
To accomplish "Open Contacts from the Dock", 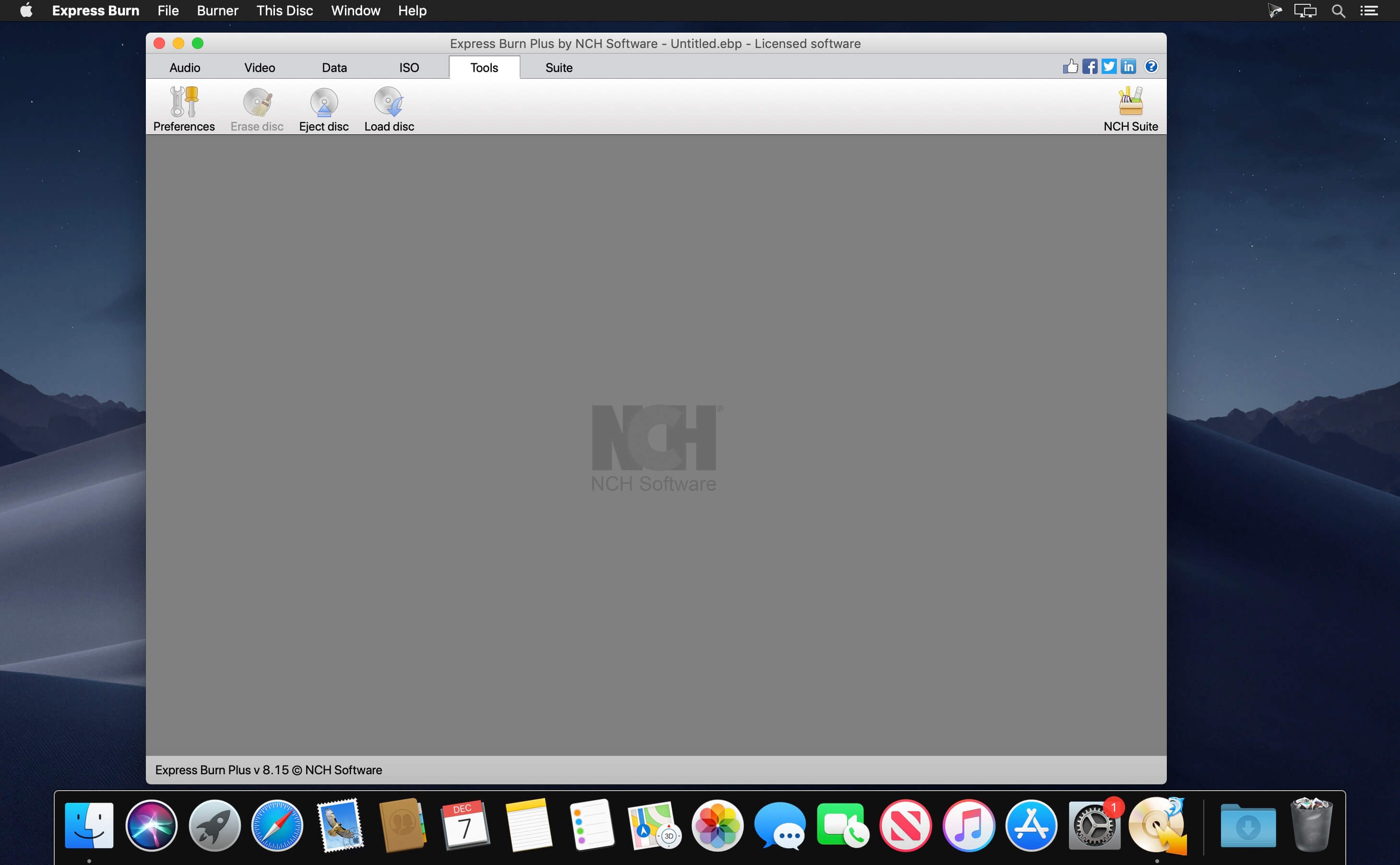I will point(403,825).
